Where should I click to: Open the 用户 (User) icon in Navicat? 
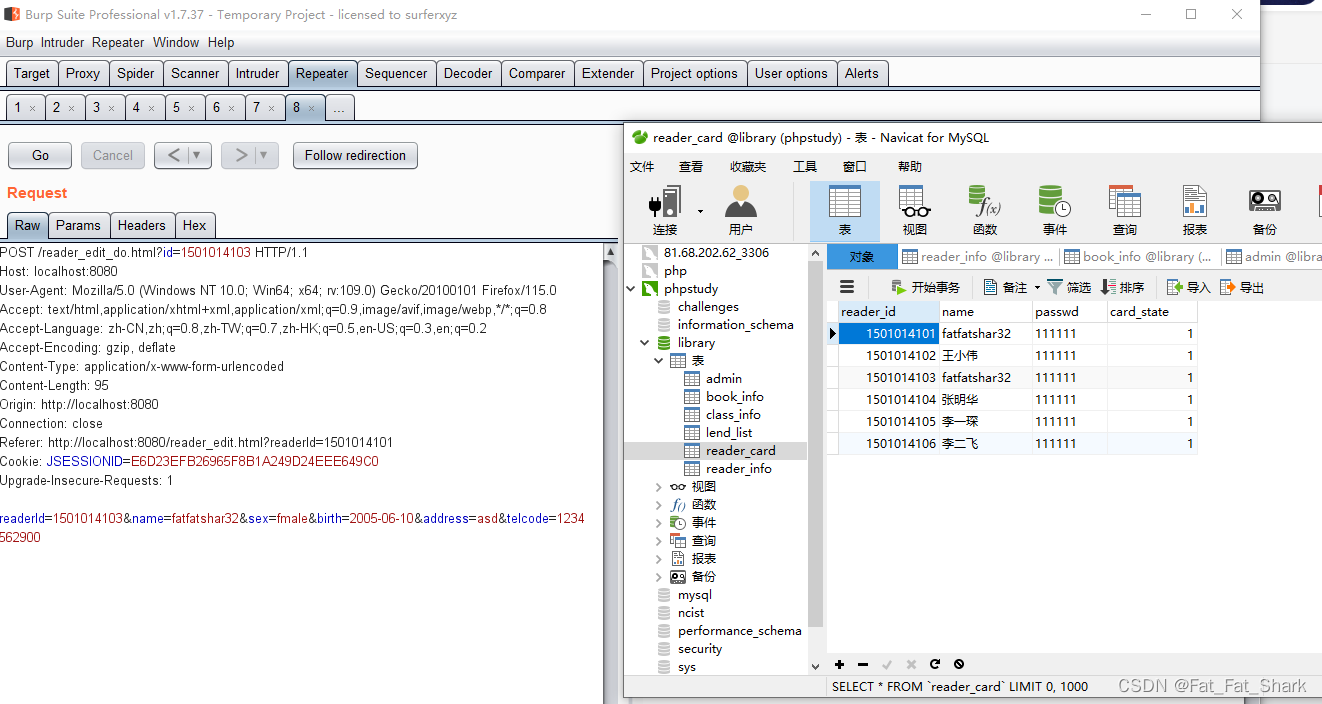[741, 211]
